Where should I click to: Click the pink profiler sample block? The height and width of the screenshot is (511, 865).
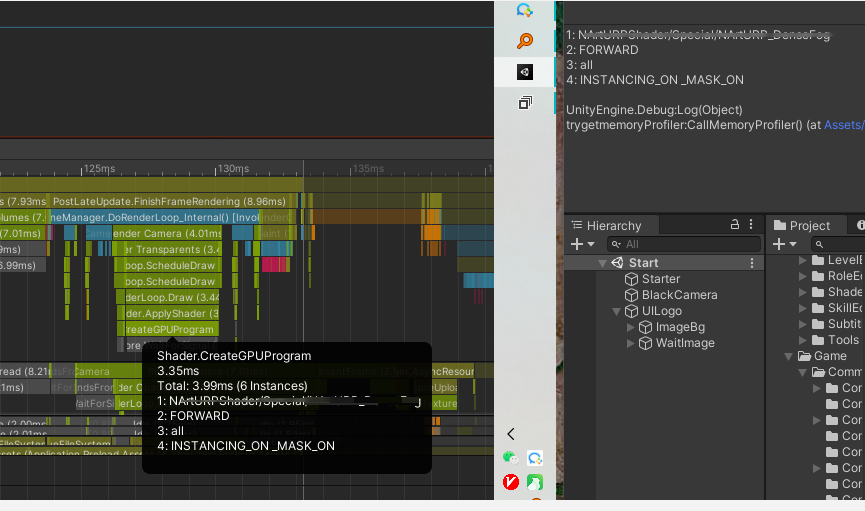pos(275,265)
